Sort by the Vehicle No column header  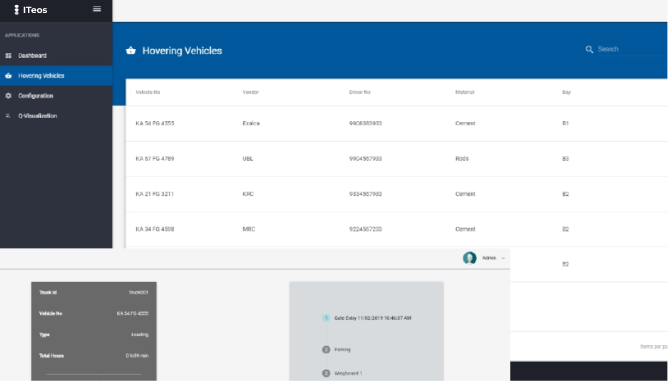pos(148,92)
